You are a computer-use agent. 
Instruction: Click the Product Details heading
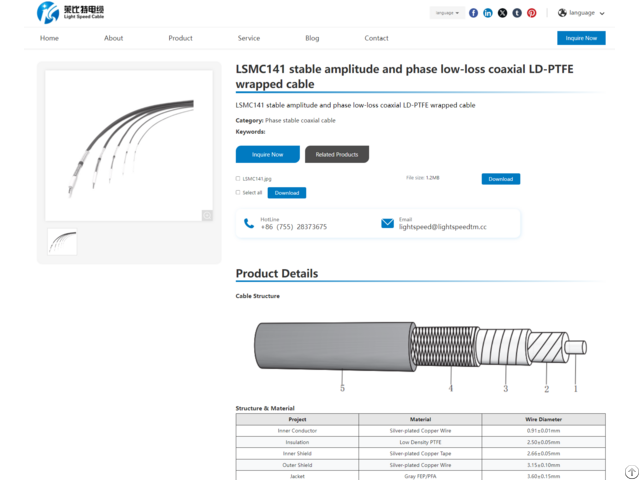pyautogui.click(x=277, y=273)
